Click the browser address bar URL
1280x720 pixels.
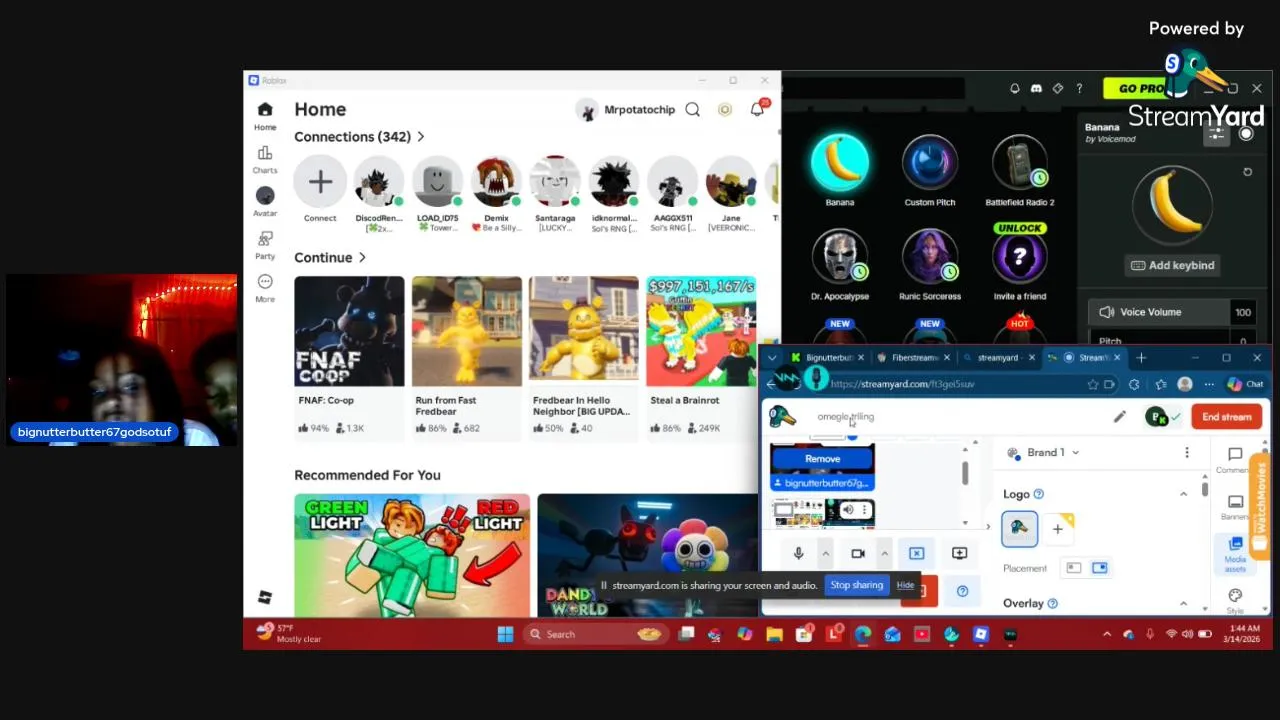[x=902, y=384]
